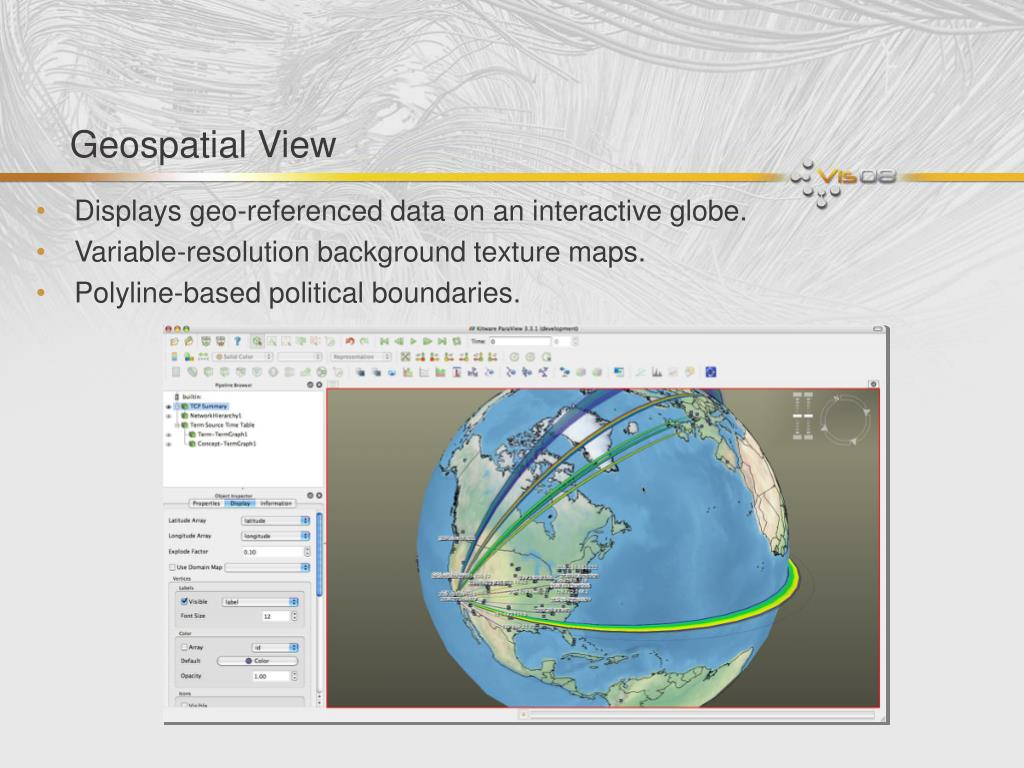Click the Default Color button
The image size is (1024, 768).
[x=257, y=661]
